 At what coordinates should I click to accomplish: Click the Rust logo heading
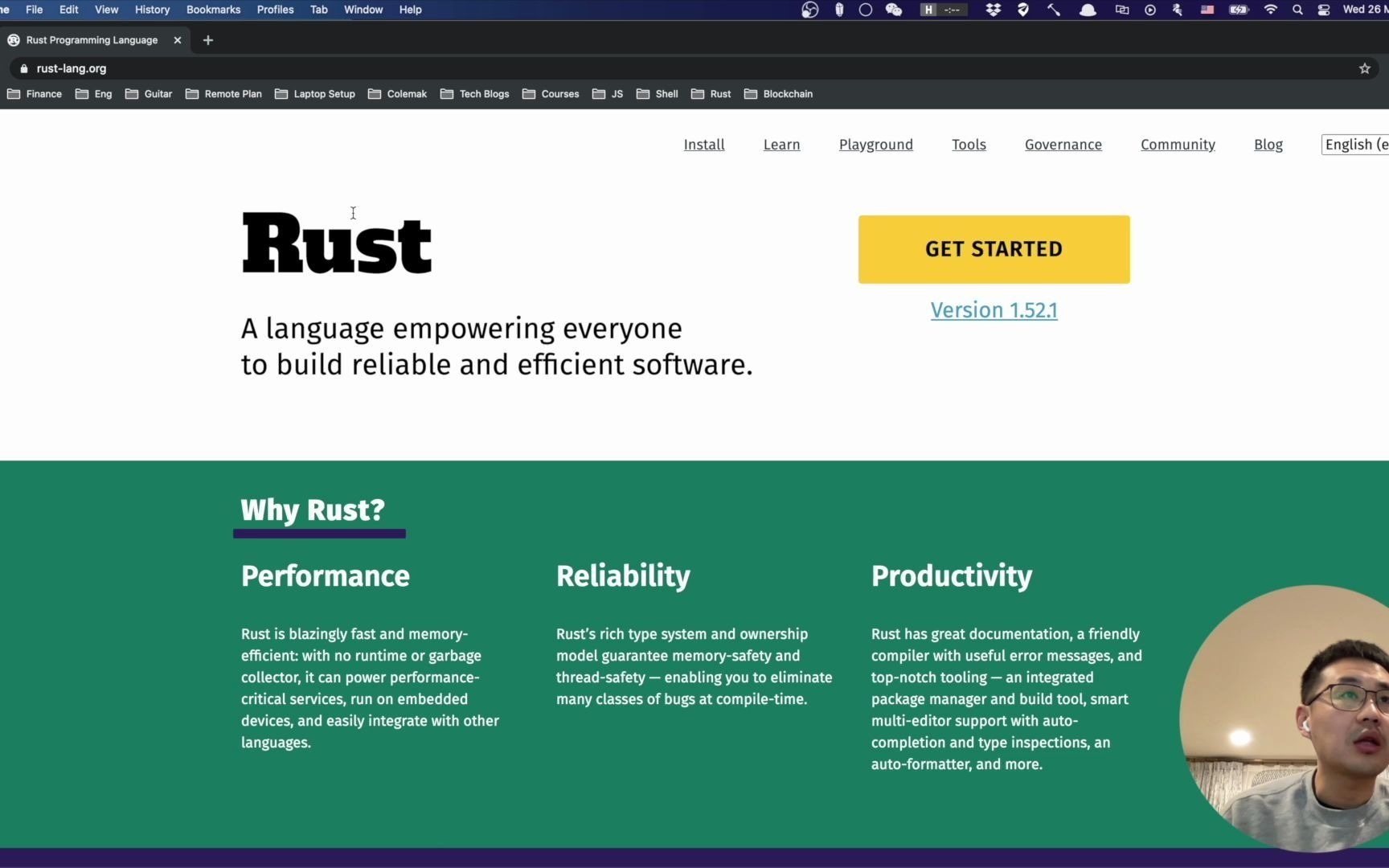(337, 244)
